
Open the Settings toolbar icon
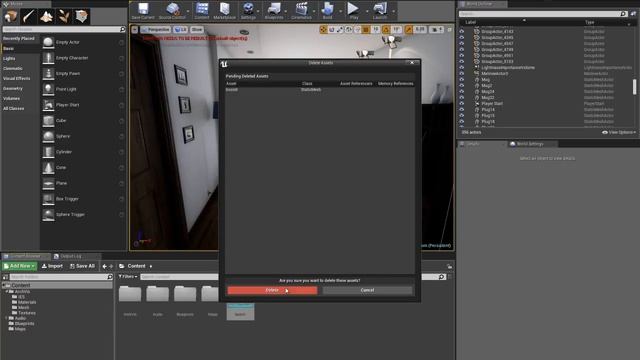248,11
